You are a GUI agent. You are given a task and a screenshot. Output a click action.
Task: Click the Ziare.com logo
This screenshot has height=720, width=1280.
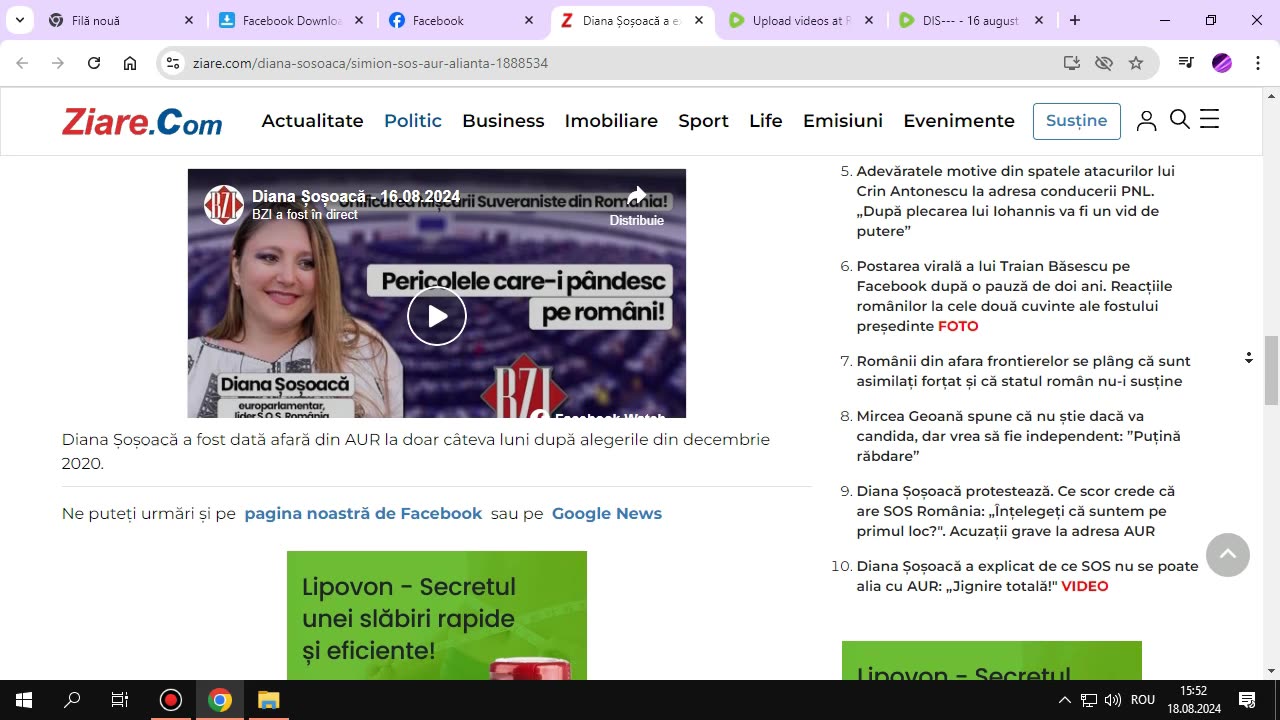(142, 121)
